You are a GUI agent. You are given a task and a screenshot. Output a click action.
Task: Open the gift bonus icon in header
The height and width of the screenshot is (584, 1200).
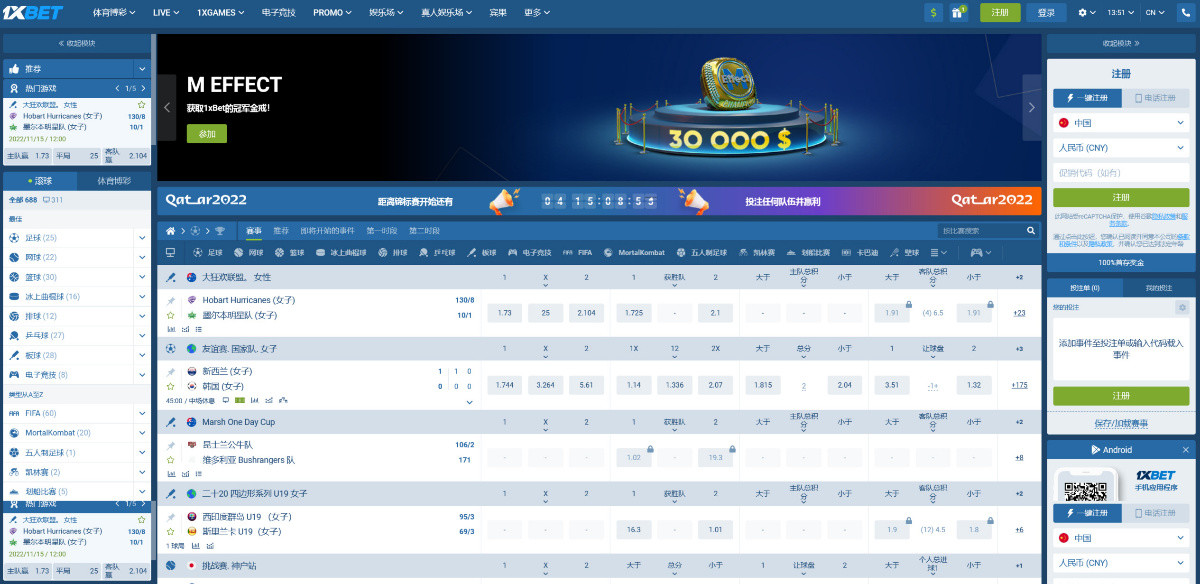click(x=959, y=13)
